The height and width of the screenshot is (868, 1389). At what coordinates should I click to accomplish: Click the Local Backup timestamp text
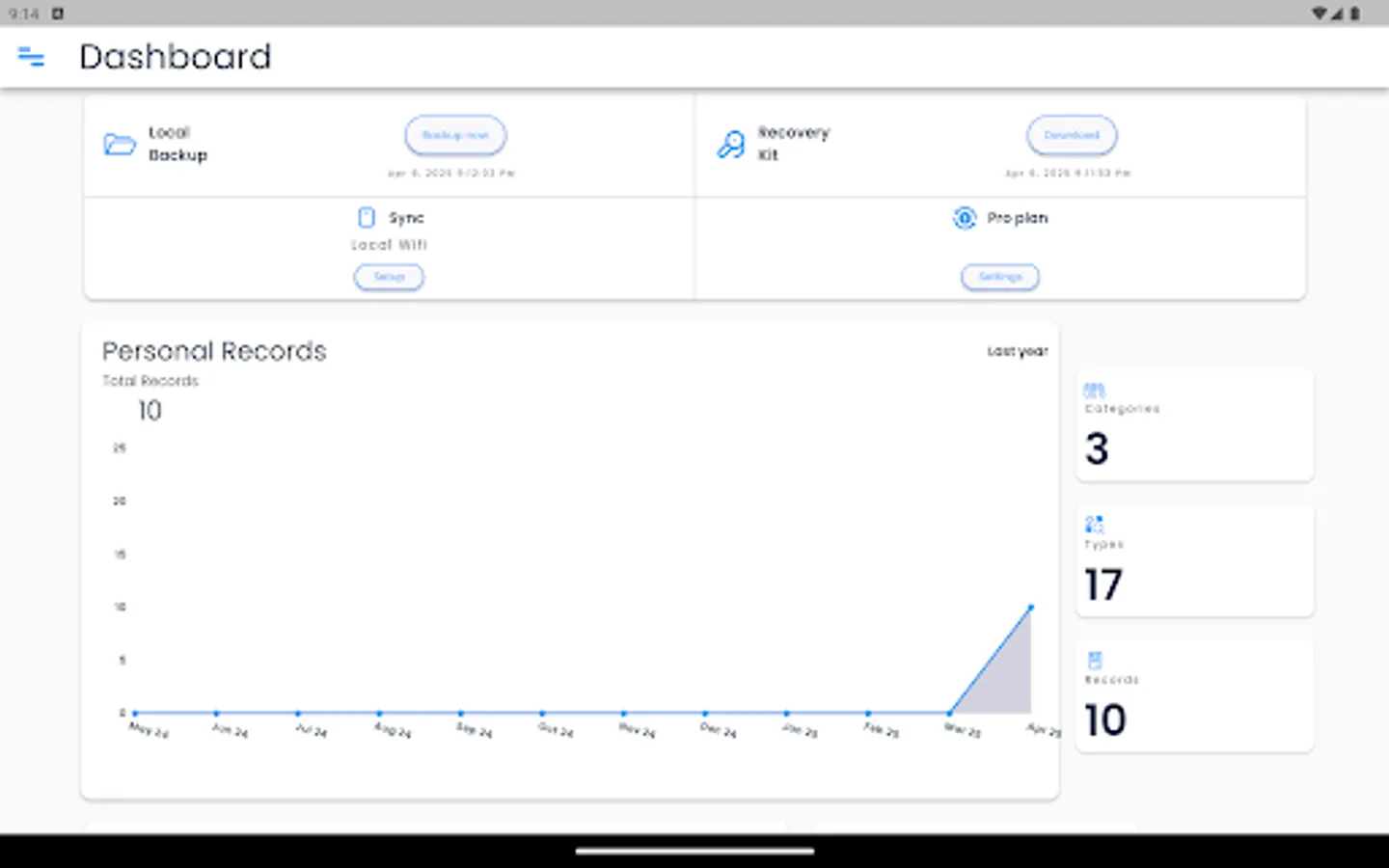point(451,174)
